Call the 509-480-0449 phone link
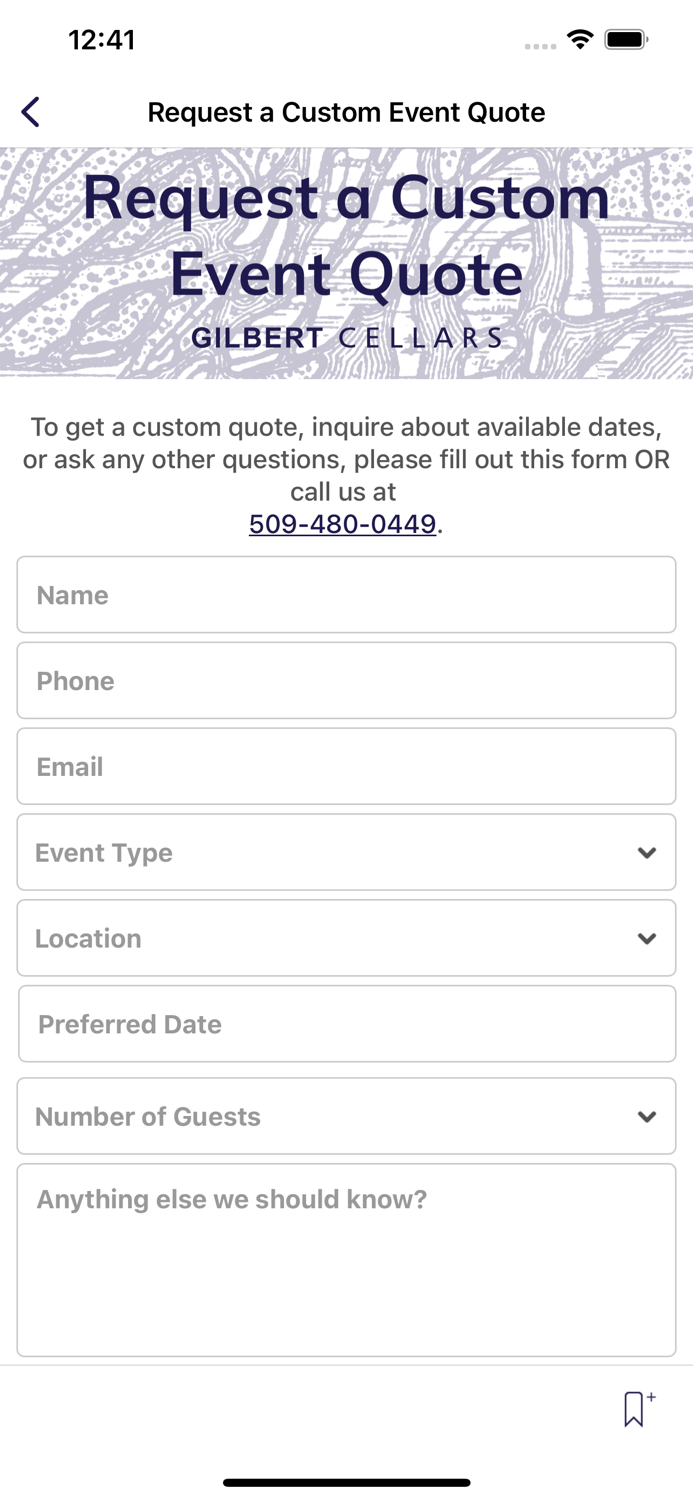Viewport: 693px width, 1500px height. pyautogui.click(x=342, y=524)
